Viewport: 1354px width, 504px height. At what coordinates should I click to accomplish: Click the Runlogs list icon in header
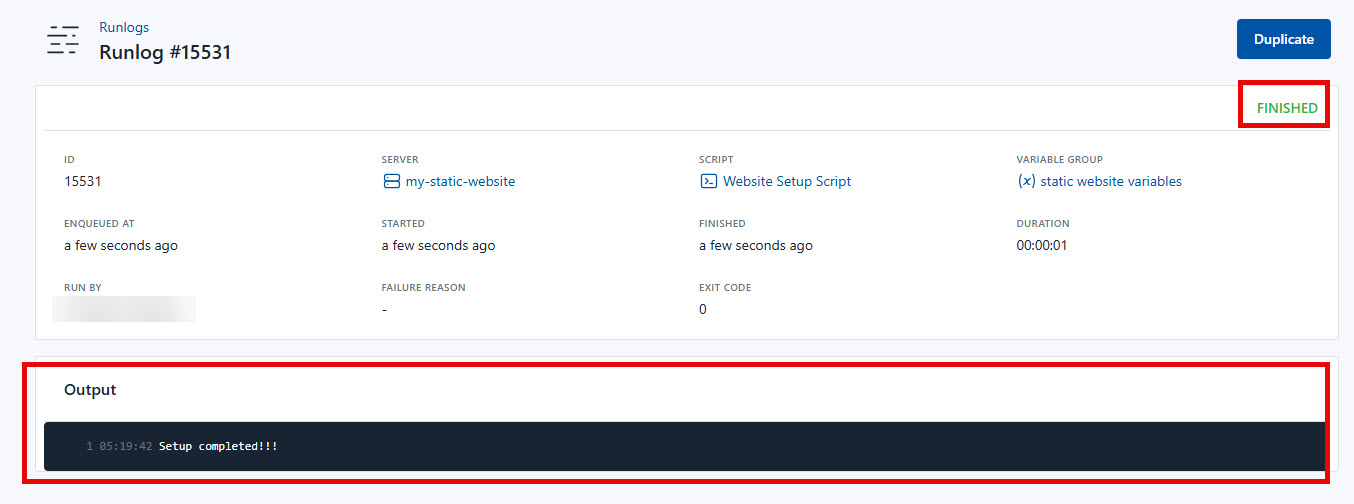point(63,41)
